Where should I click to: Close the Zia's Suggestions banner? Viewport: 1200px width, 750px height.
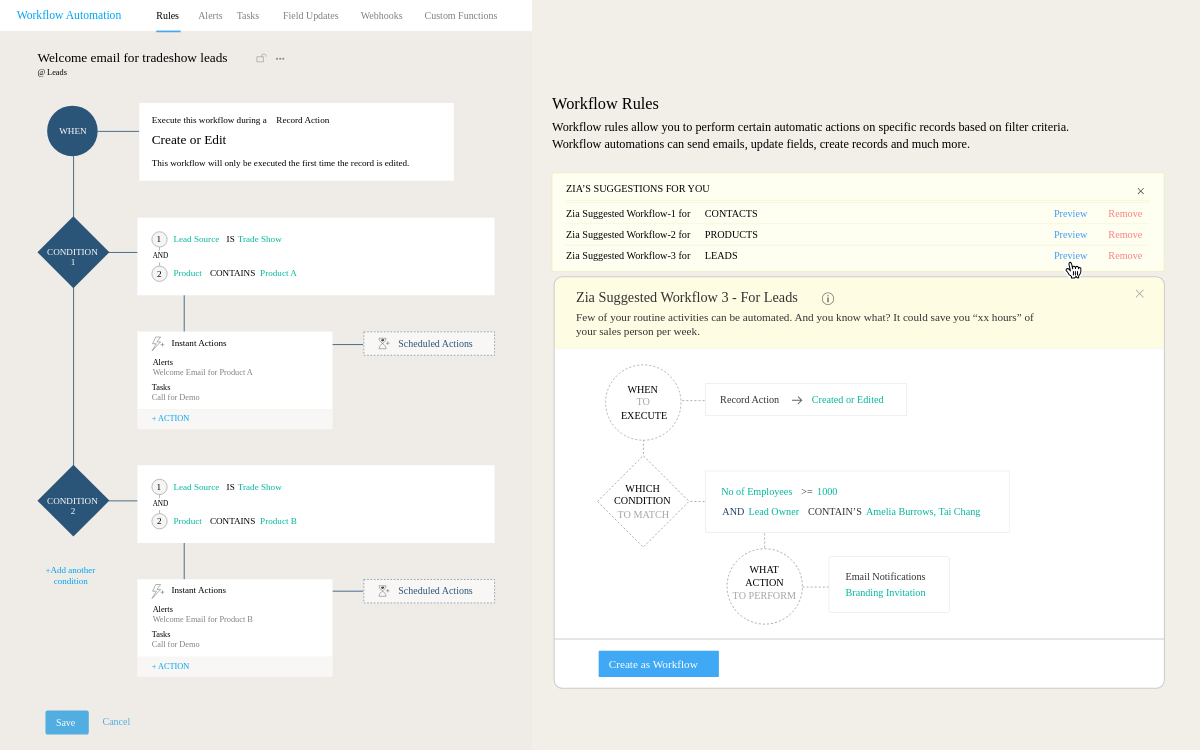point(1140,191)
